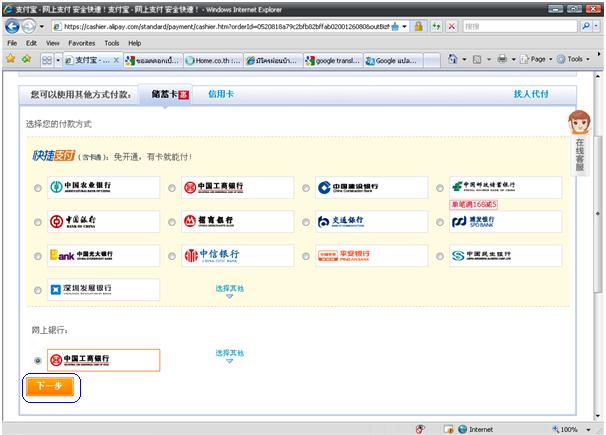606x435 pixels.
Task: Click the 在线客服 online support widget
Action: pos(579,142)
